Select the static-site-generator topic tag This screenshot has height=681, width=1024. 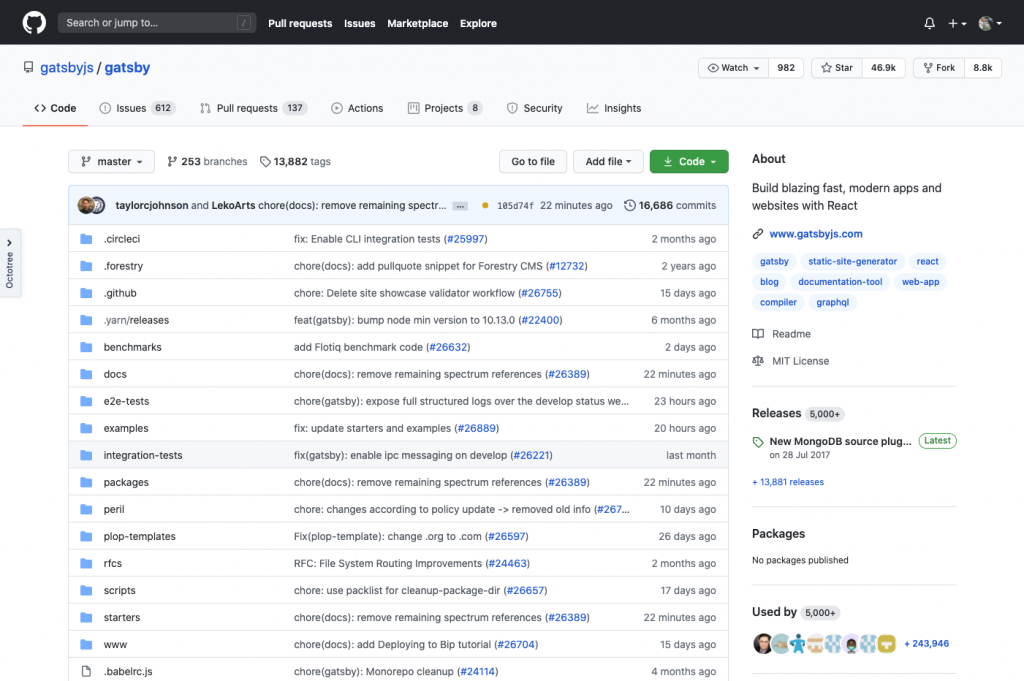coord(852,261)
